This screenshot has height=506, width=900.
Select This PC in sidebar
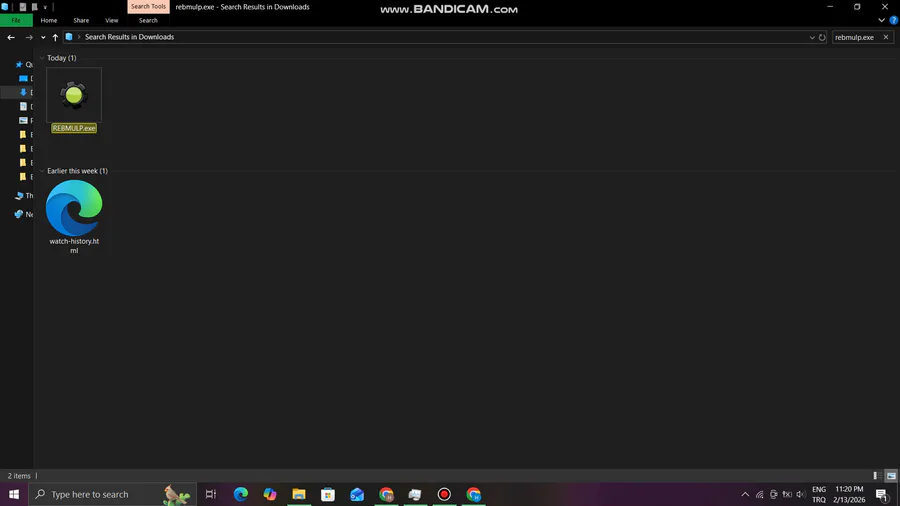pyautogui.click(x=24, y=196)
